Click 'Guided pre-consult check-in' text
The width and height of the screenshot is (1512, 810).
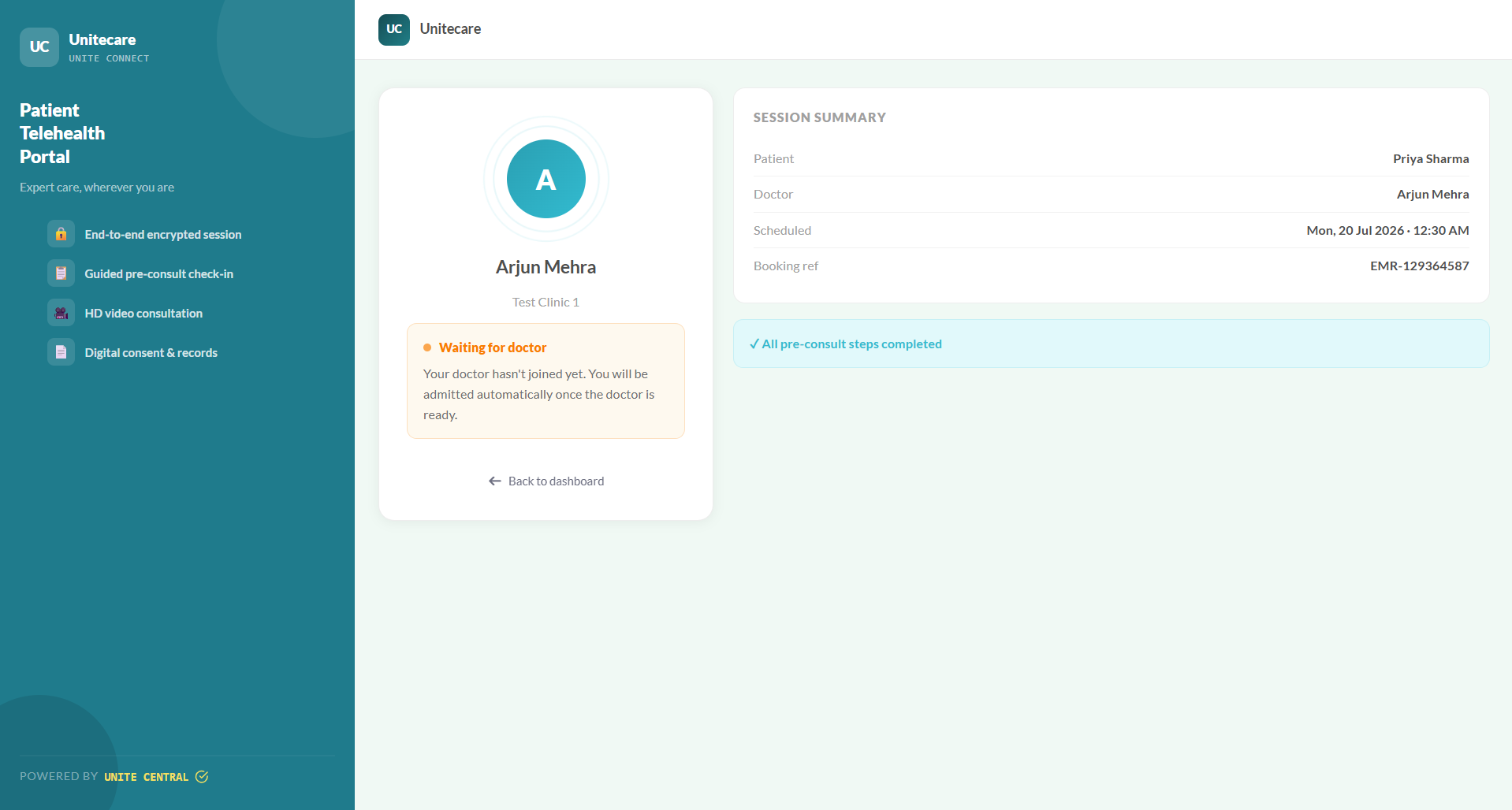click(159, 273)
